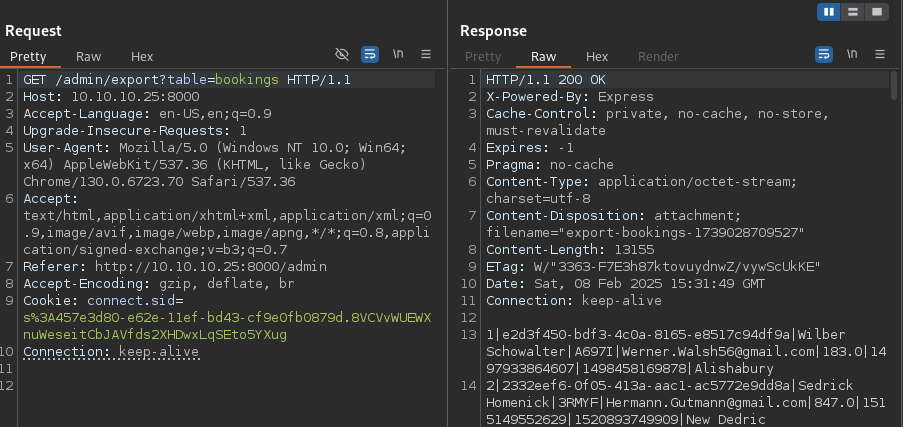Screen dimensions: 903x427
Task: Toggle word wrap in Request panel
Action: coord(369,54)
